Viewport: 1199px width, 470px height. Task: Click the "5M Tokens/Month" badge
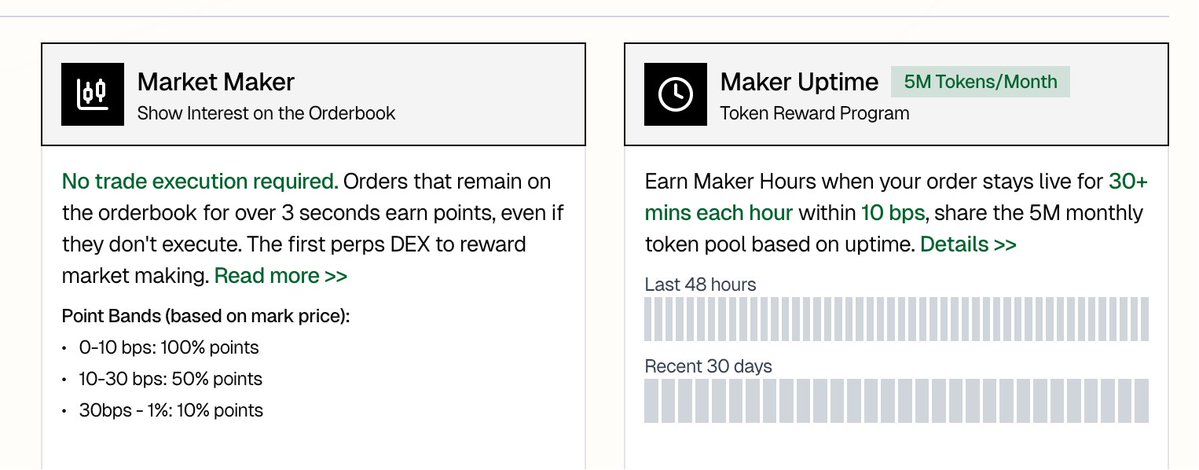click(x=980, y=82)
